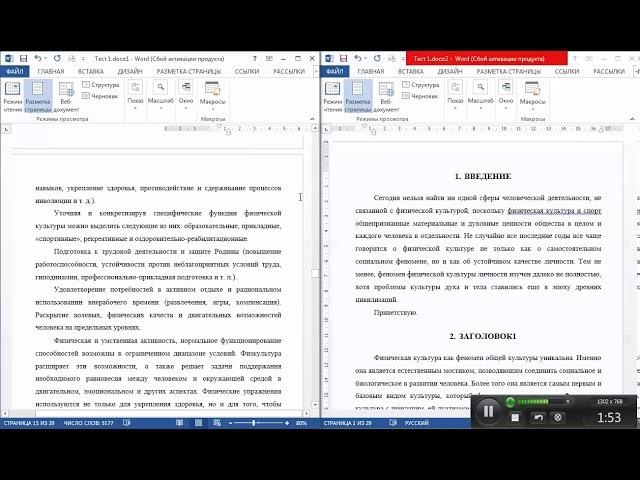This screenshot has height=480, width=640.
Task: Restart the recording with the undo arrow button
Action: tap(538, 417)
